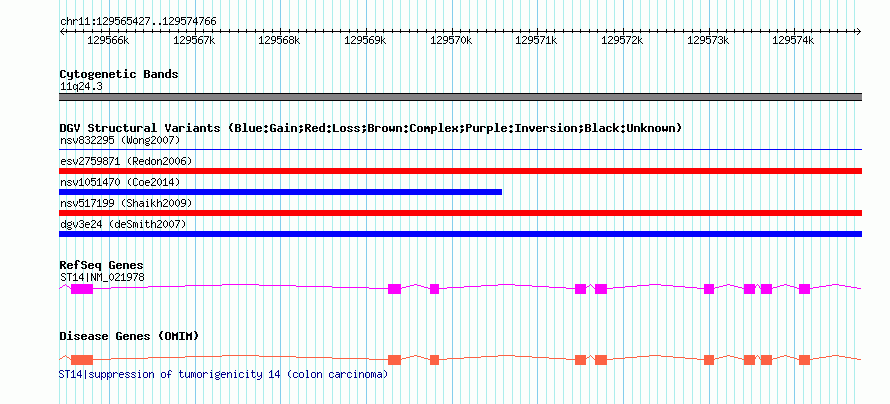
Task: Click the 129569k ruler tick label
Action: 366,40
